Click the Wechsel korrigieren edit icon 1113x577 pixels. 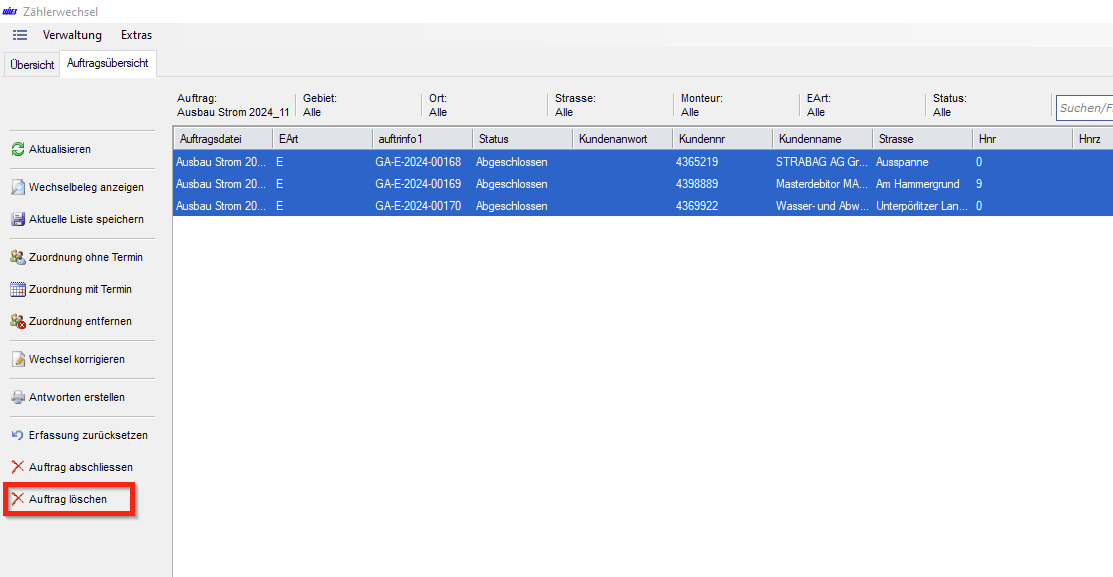point(18,359)
